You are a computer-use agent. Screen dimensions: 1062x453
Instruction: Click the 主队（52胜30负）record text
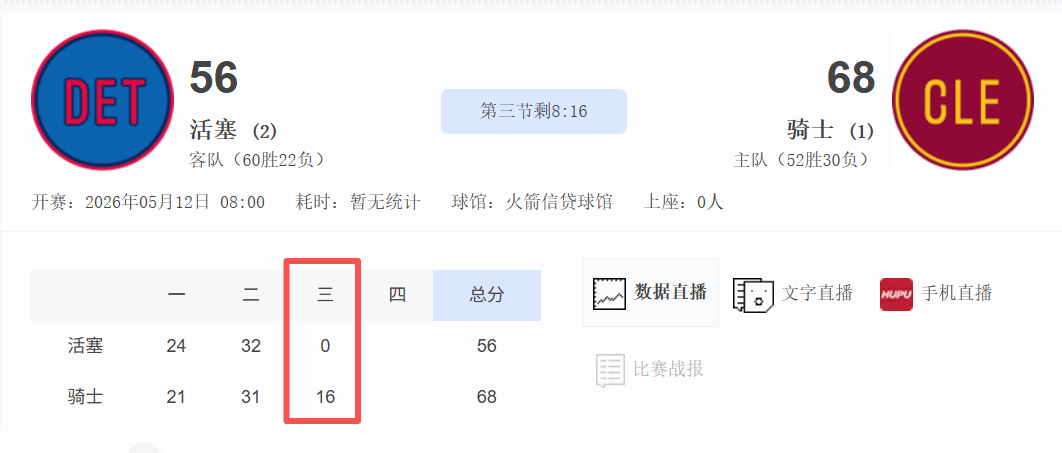tap(801, 160)
